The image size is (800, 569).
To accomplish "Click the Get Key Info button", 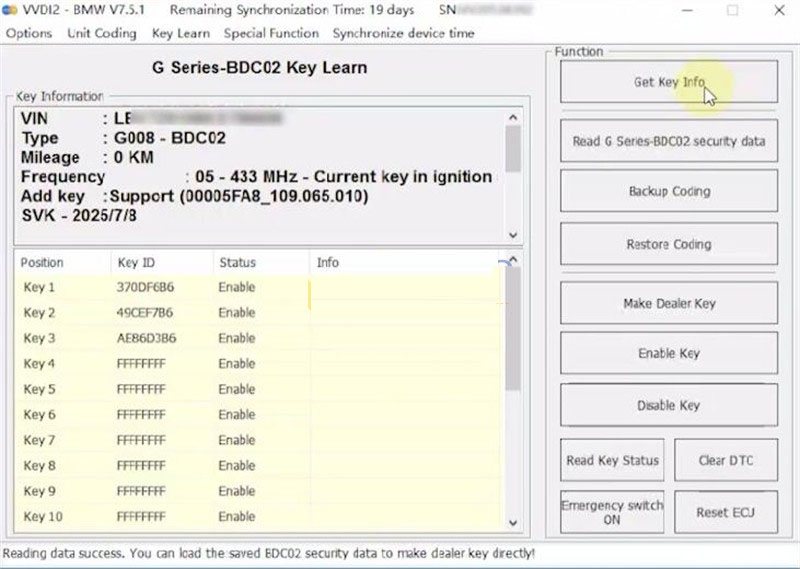I will pos(669,82).
